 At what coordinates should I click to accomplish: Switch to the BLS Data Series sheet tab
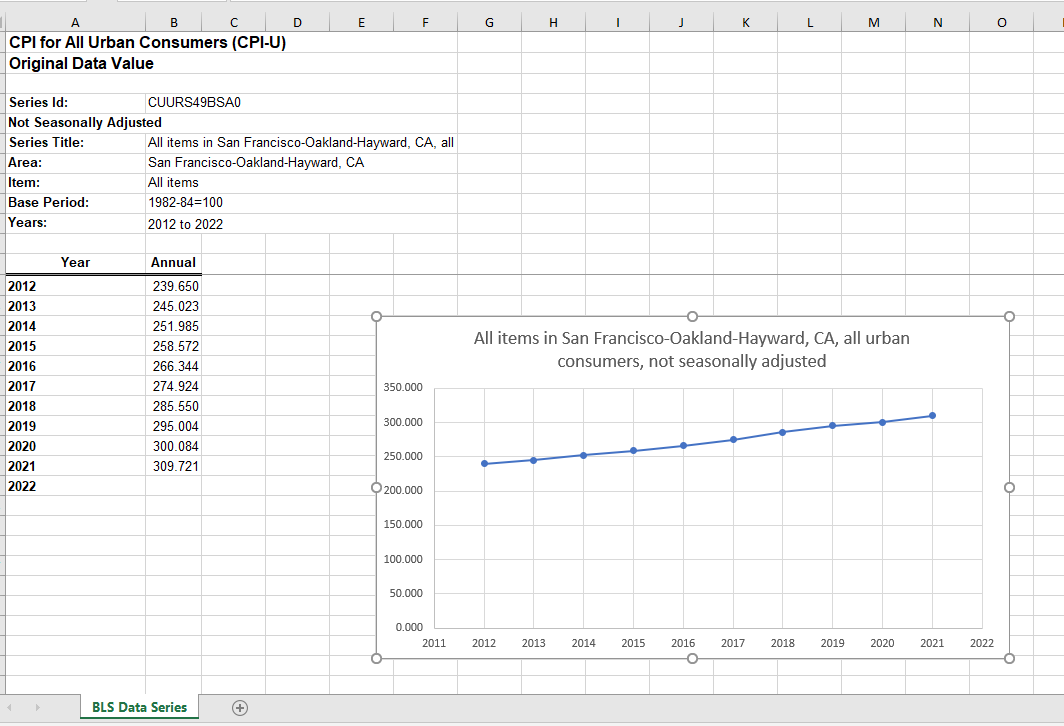[x=138, y=707]
